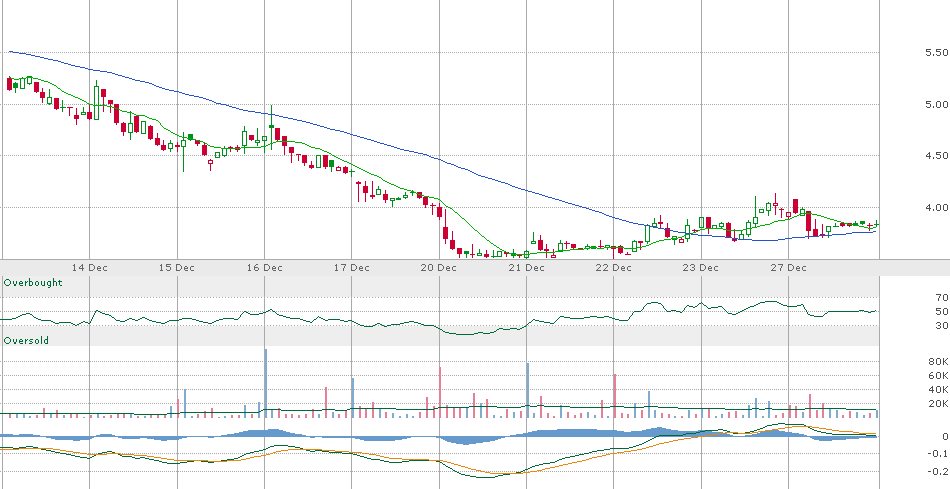The image size is (950, 489).
Task: Click the 20 Dec date label
Action: pos(440,267)
